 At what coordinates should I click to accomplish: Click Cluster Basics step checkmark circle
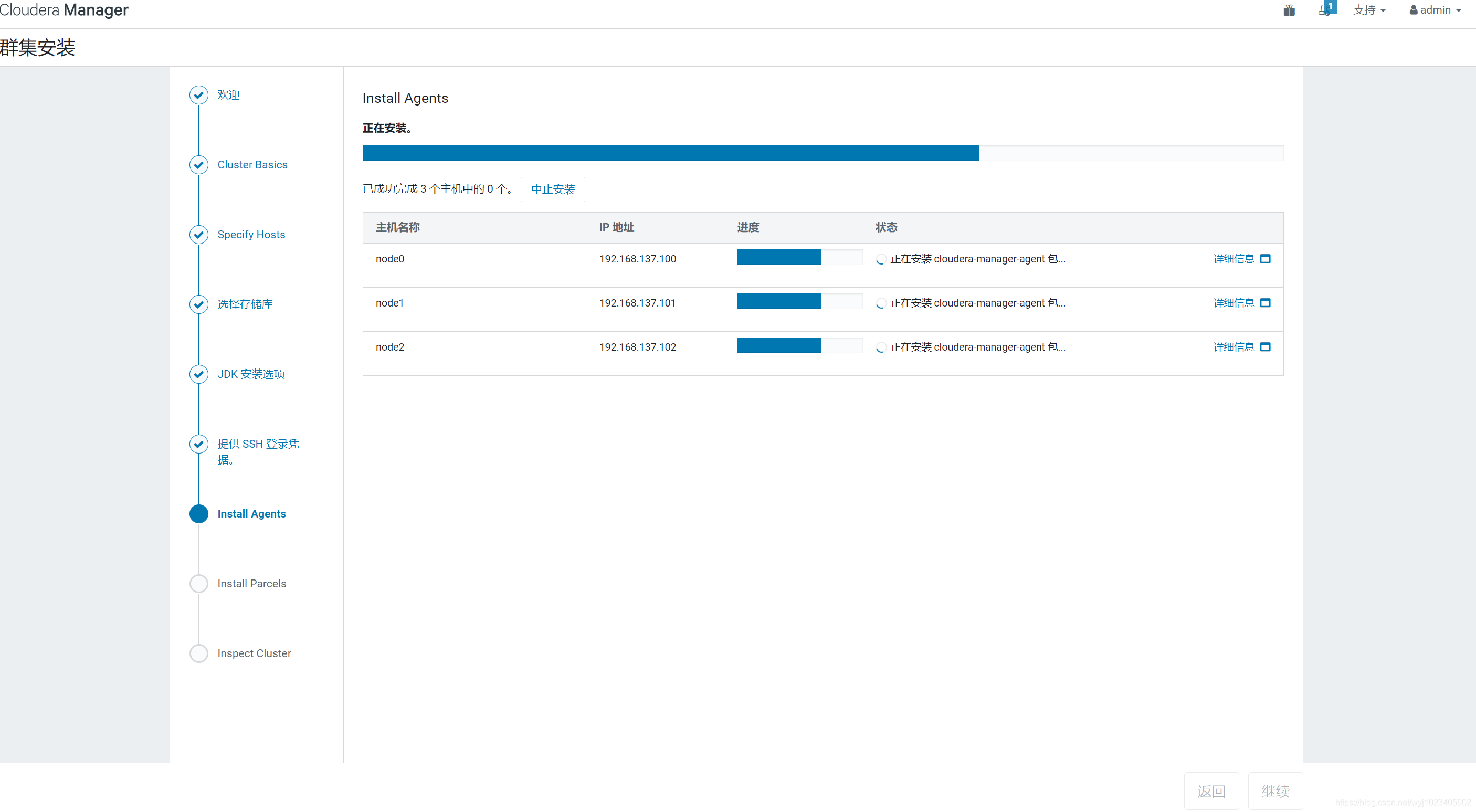pos(199,165)
